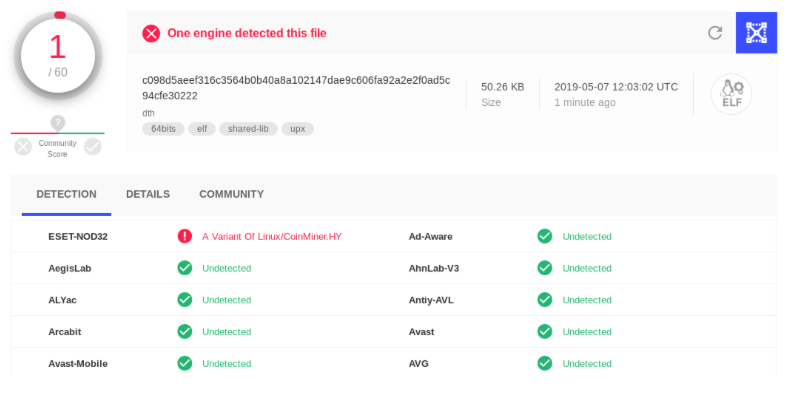Click the AegisLab engine name
The height and width of the screenshot is (397, 787).
click(70, 269)
